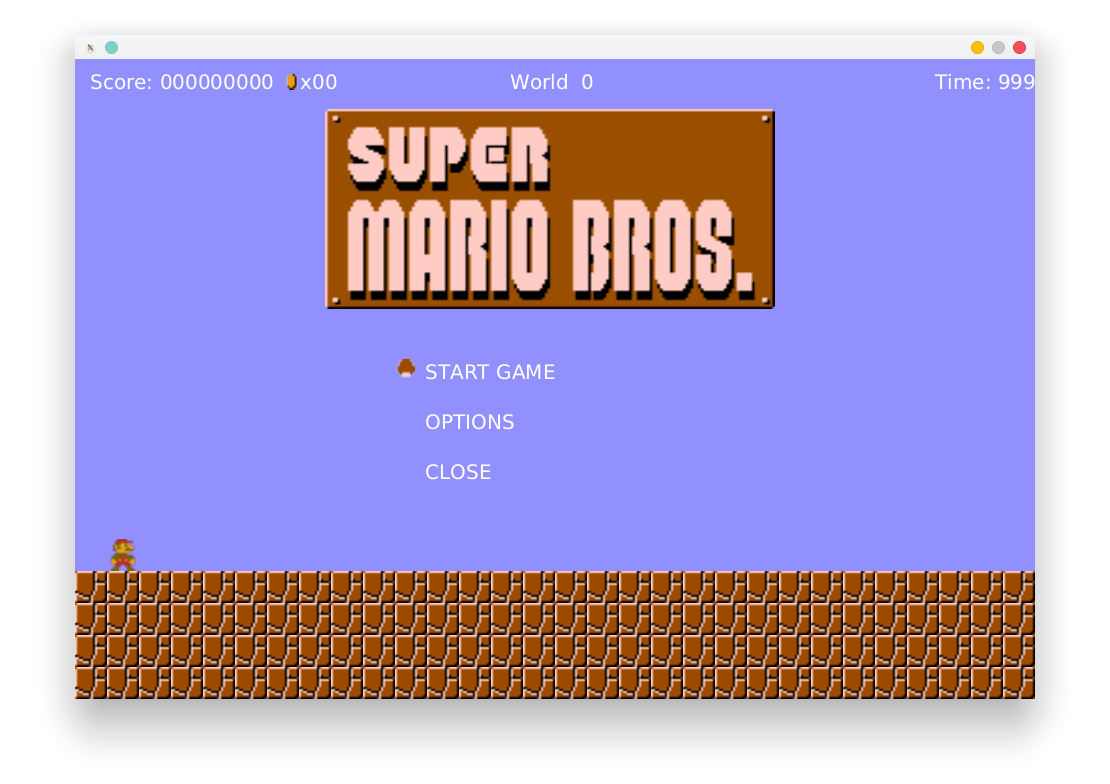Select START GAME menu option
Viewport: 1110px width, 784px height.
(489, 372)
